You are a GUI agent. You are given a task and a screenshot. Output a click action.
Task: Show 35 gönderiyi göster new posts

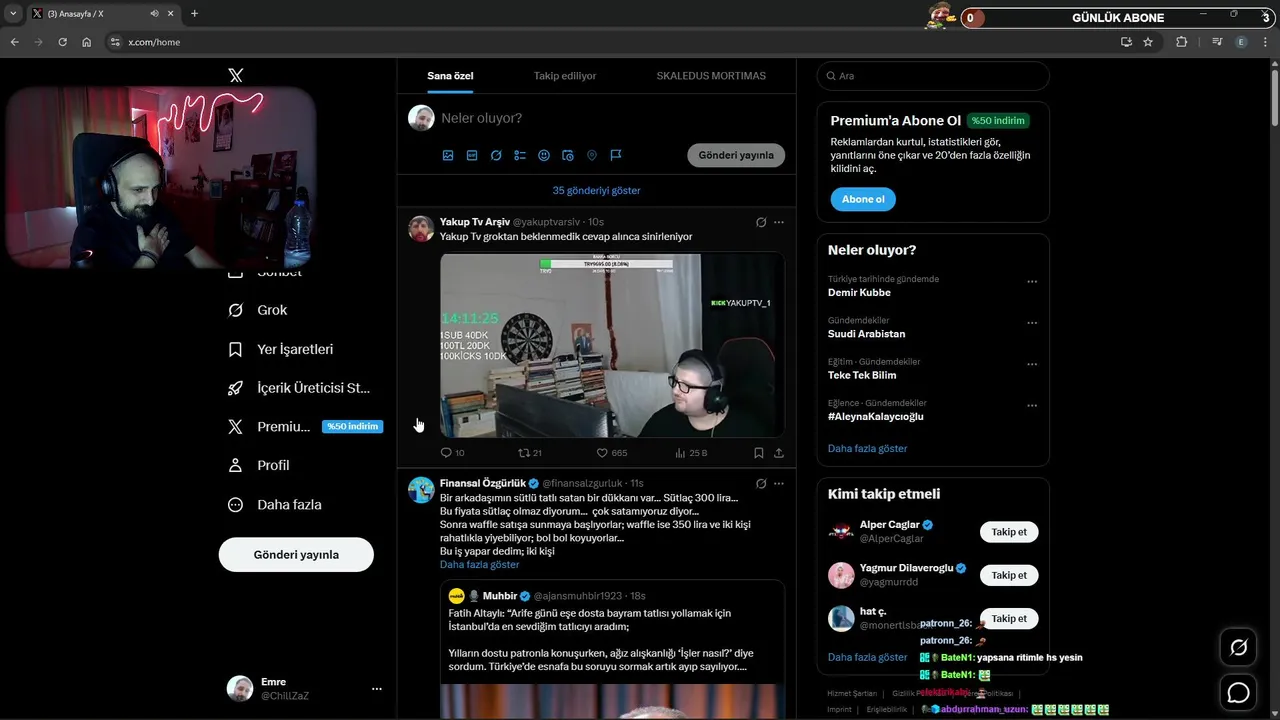tap(596, 190)
